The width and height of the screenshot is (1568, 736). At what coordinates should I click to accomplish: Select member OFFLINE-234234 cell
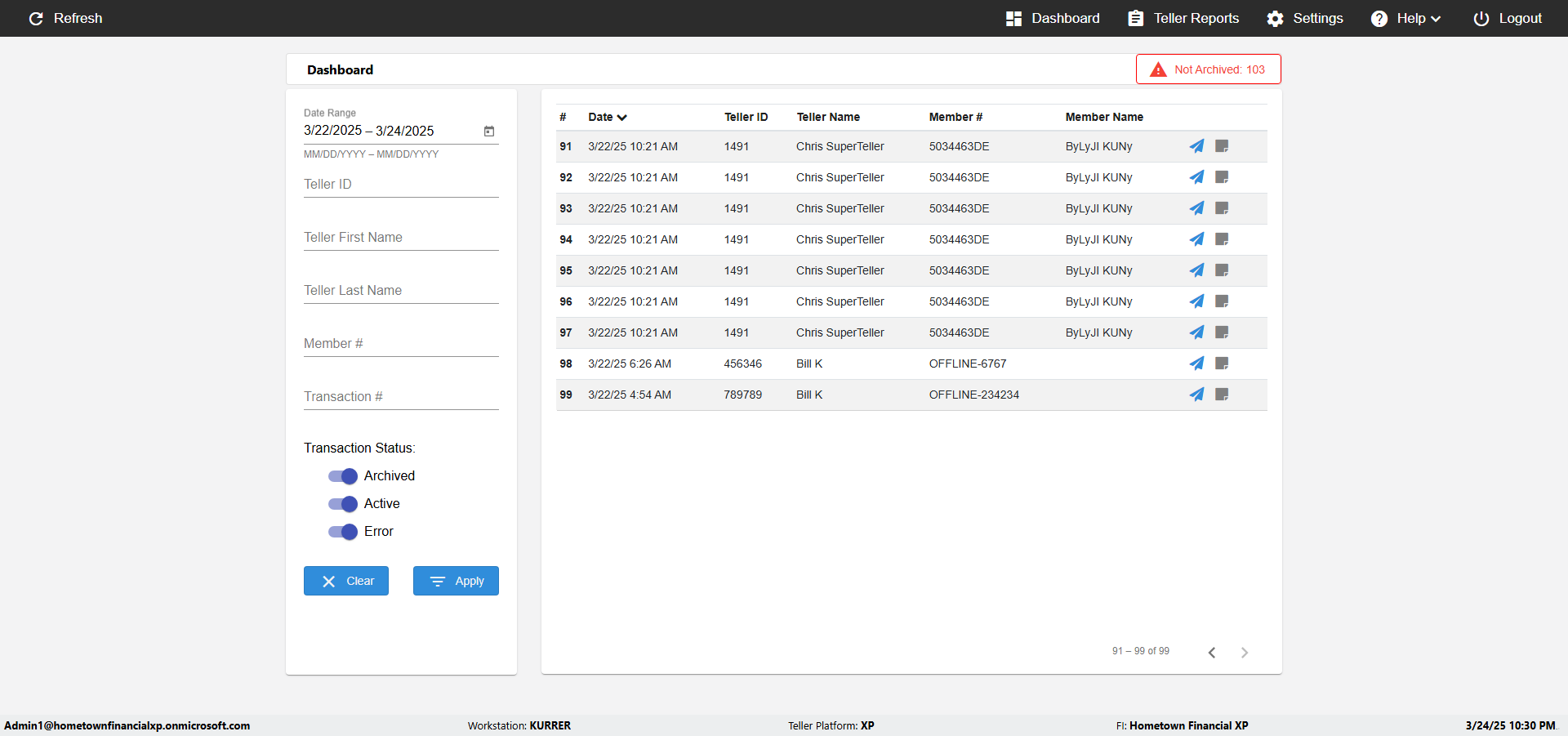point(973,395)
